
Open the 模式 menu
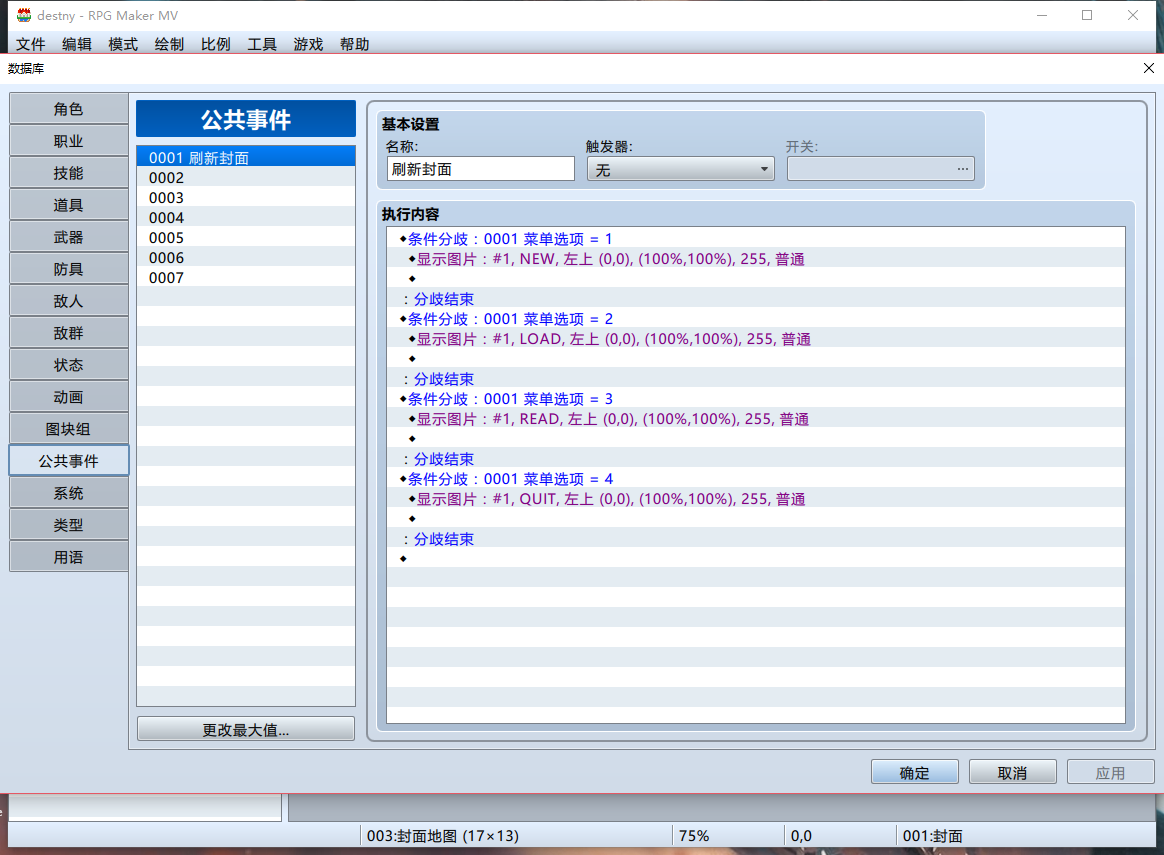coord(122,45)
